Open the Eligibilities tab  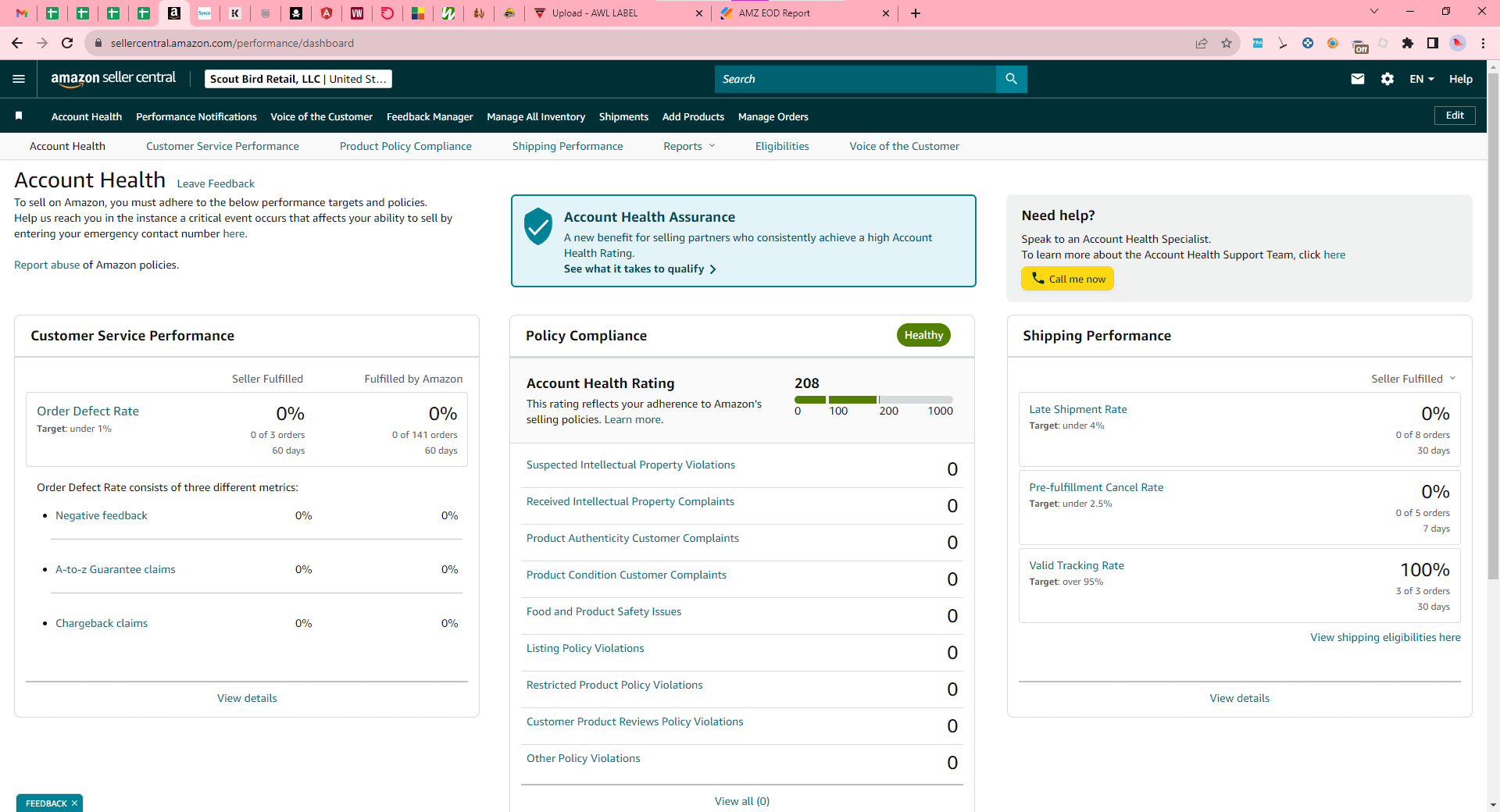tap(782, 146)
